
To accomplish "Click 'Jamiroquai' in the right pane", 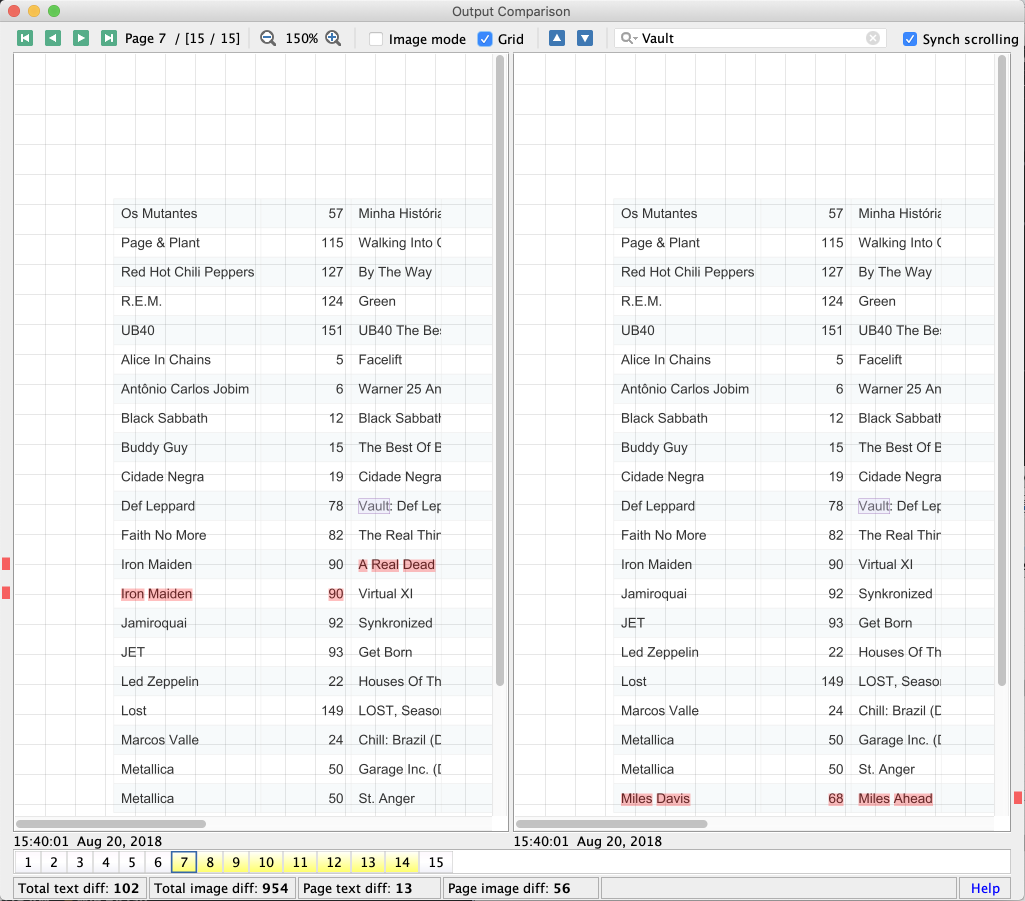I will (x=654, y=594).
